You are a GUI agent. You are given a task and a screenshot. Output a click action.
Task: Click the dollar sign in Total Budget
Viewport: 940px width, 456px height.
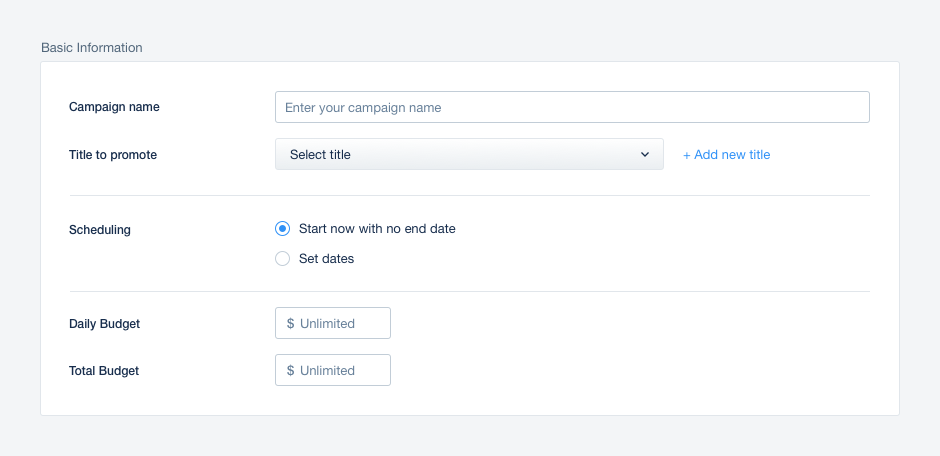click(x=290, y=370)
